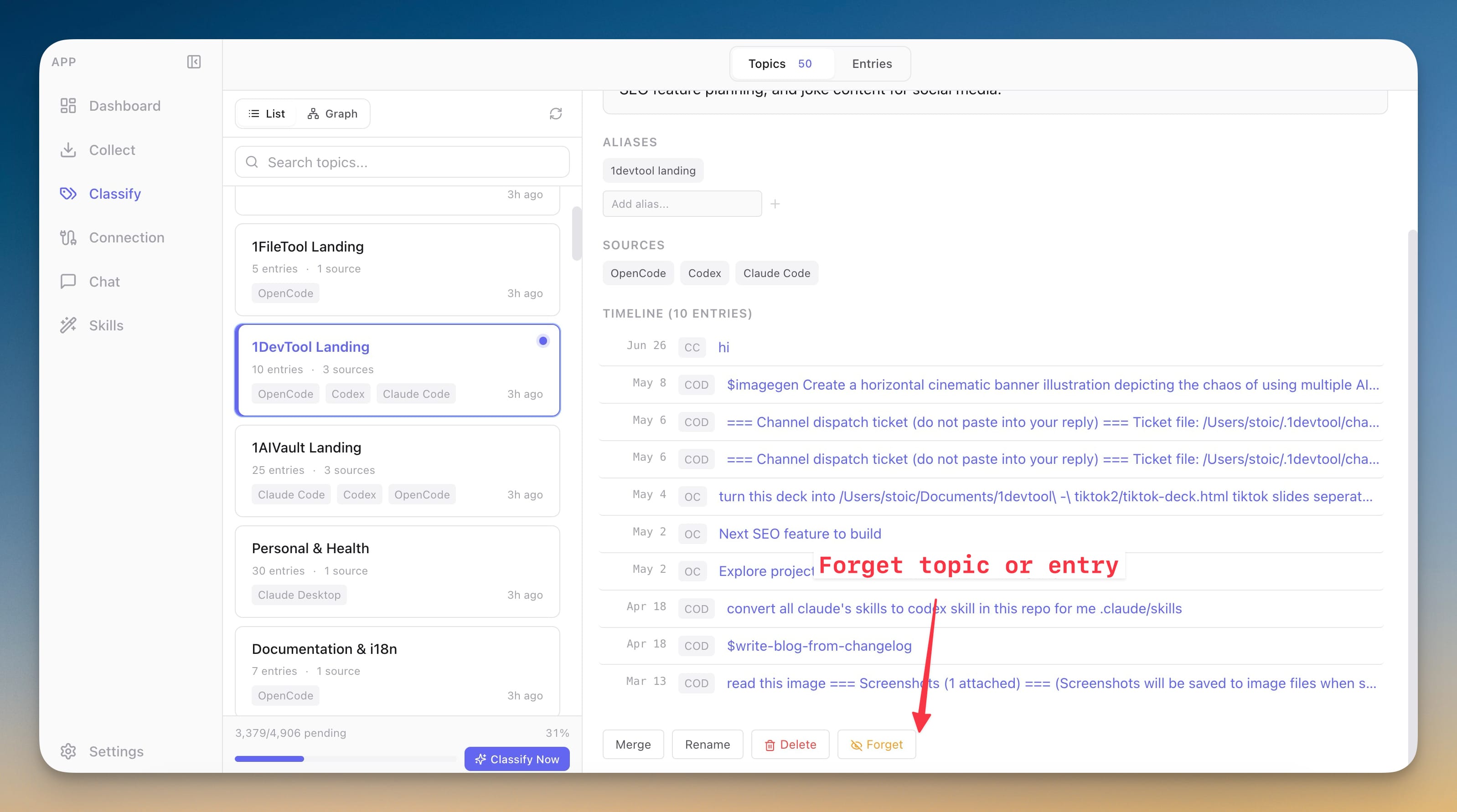Select the Personal & Health topic
Image resolution: width=1457 pixels, height=812 pixels.
pyautogui.click(x=398, y=572)
